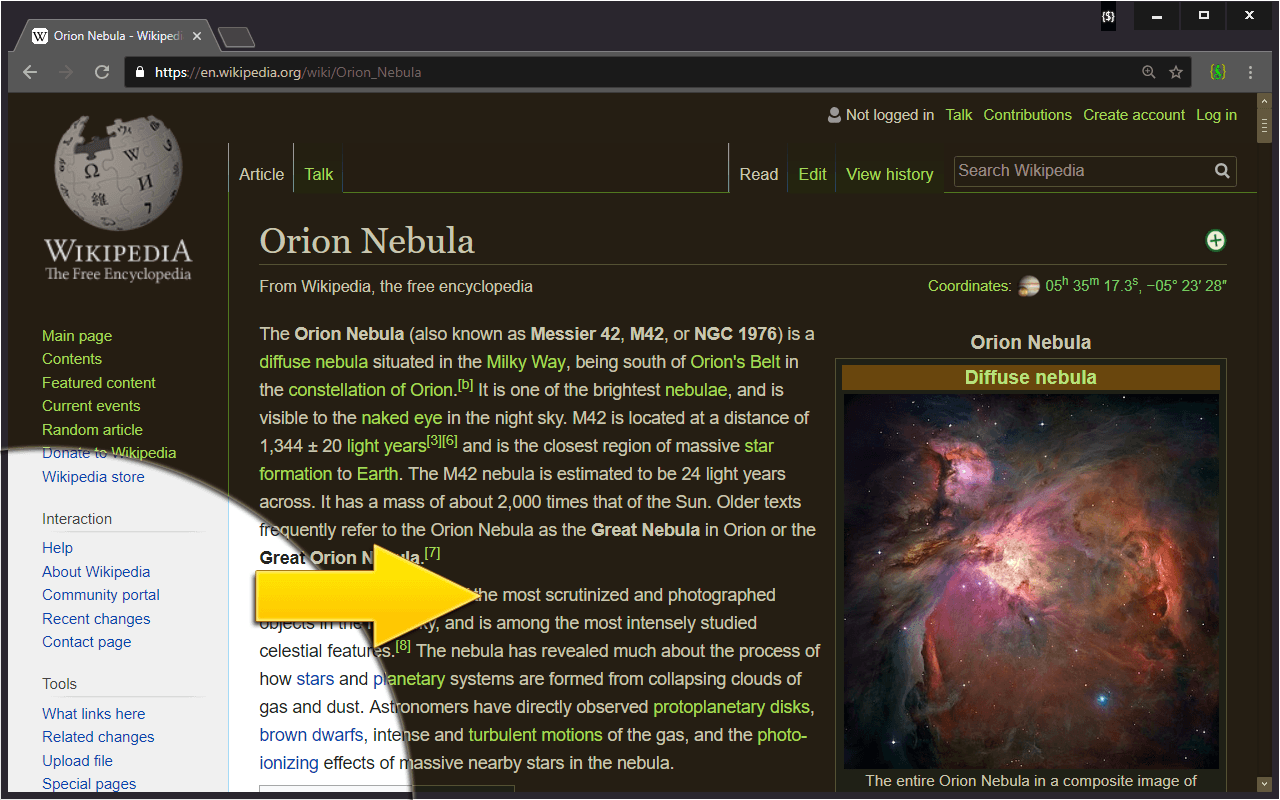1280x800 pixels.
Task: Follow the Milky Way link
Action: pyautogui.click(x=526, y=362)
